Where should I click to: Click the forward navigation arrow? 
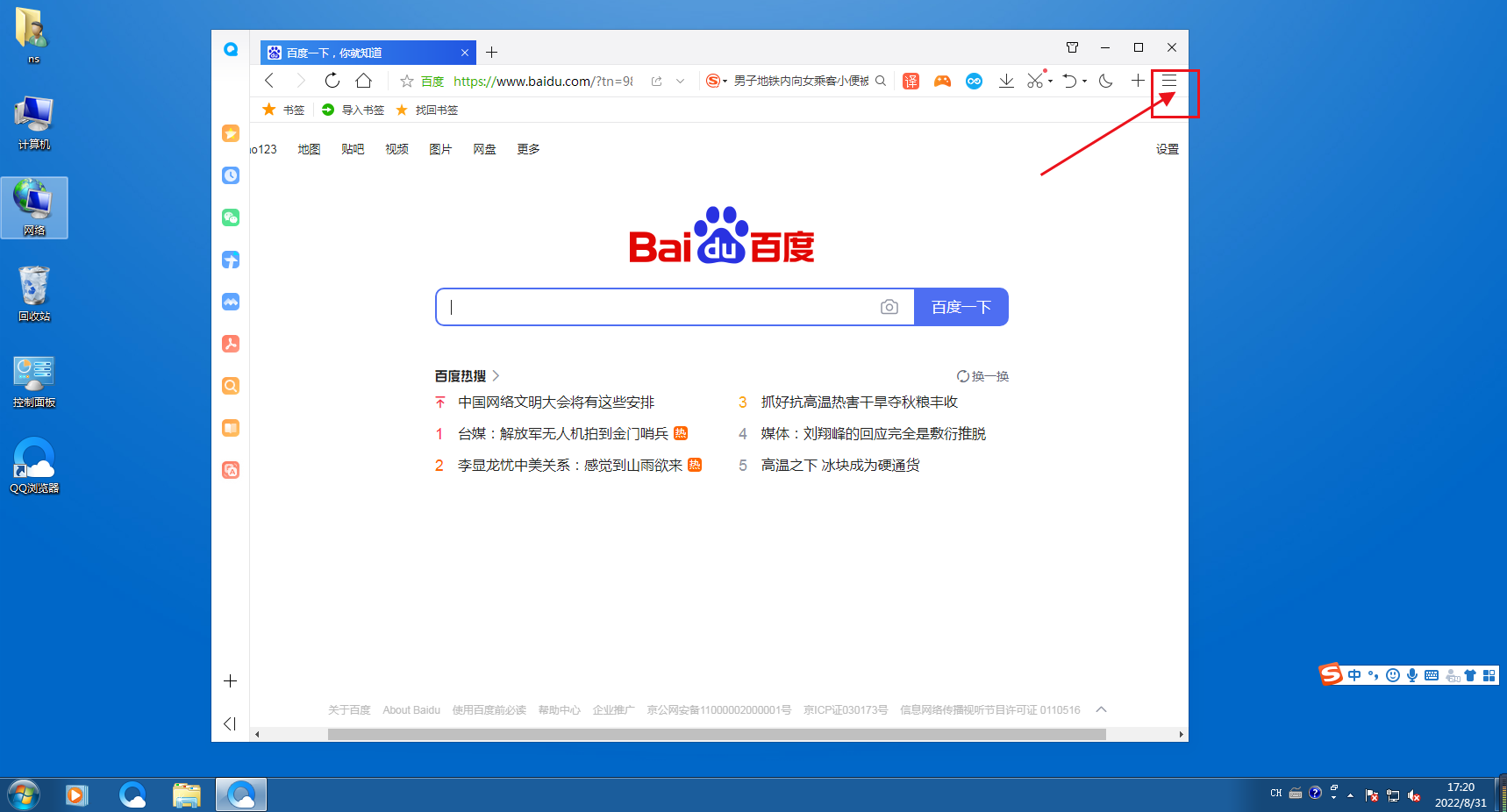(x=301, y=81)
